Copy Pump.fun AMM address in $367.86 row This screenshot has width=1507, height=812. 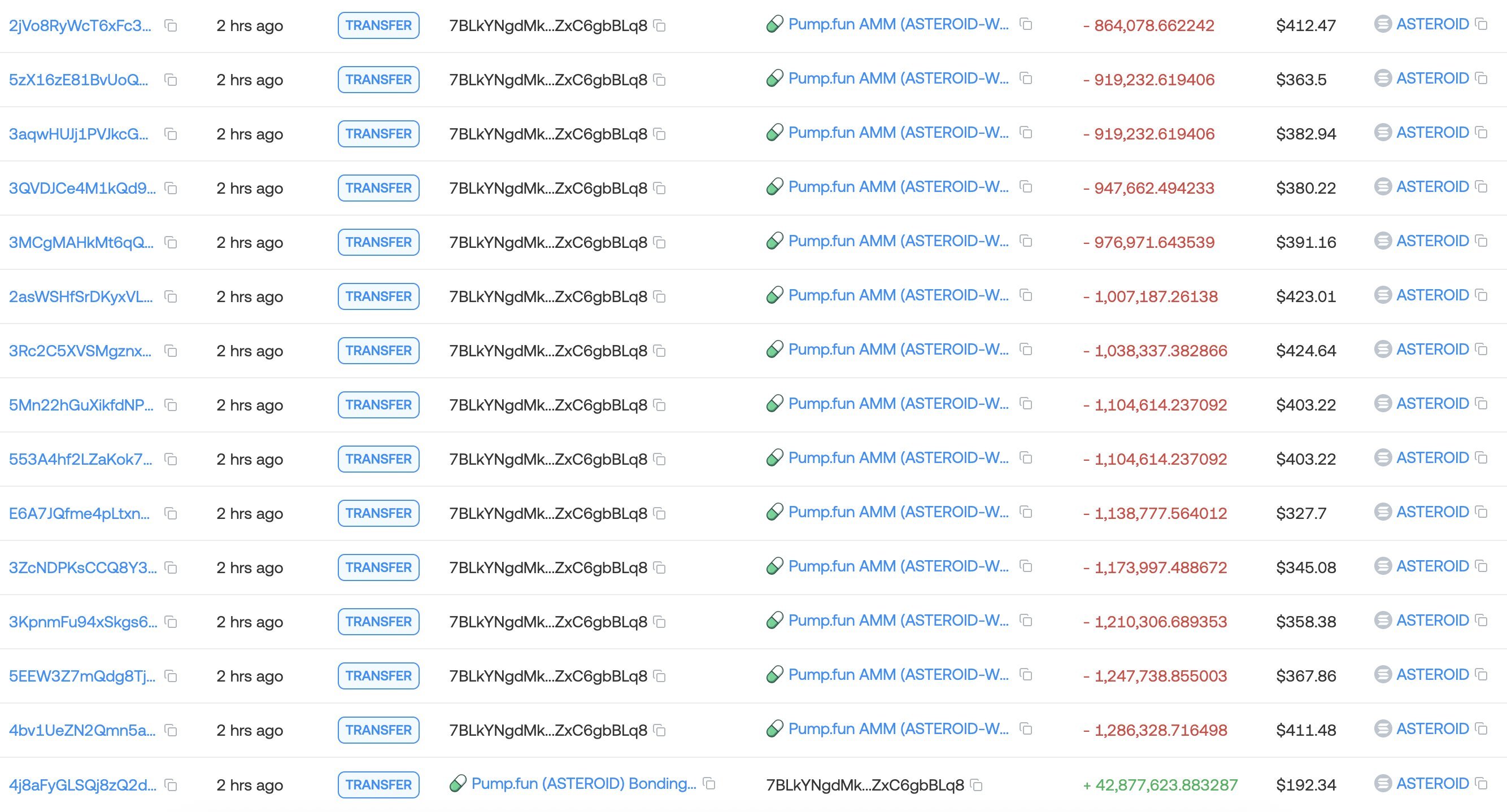(x=1026, y=675)
